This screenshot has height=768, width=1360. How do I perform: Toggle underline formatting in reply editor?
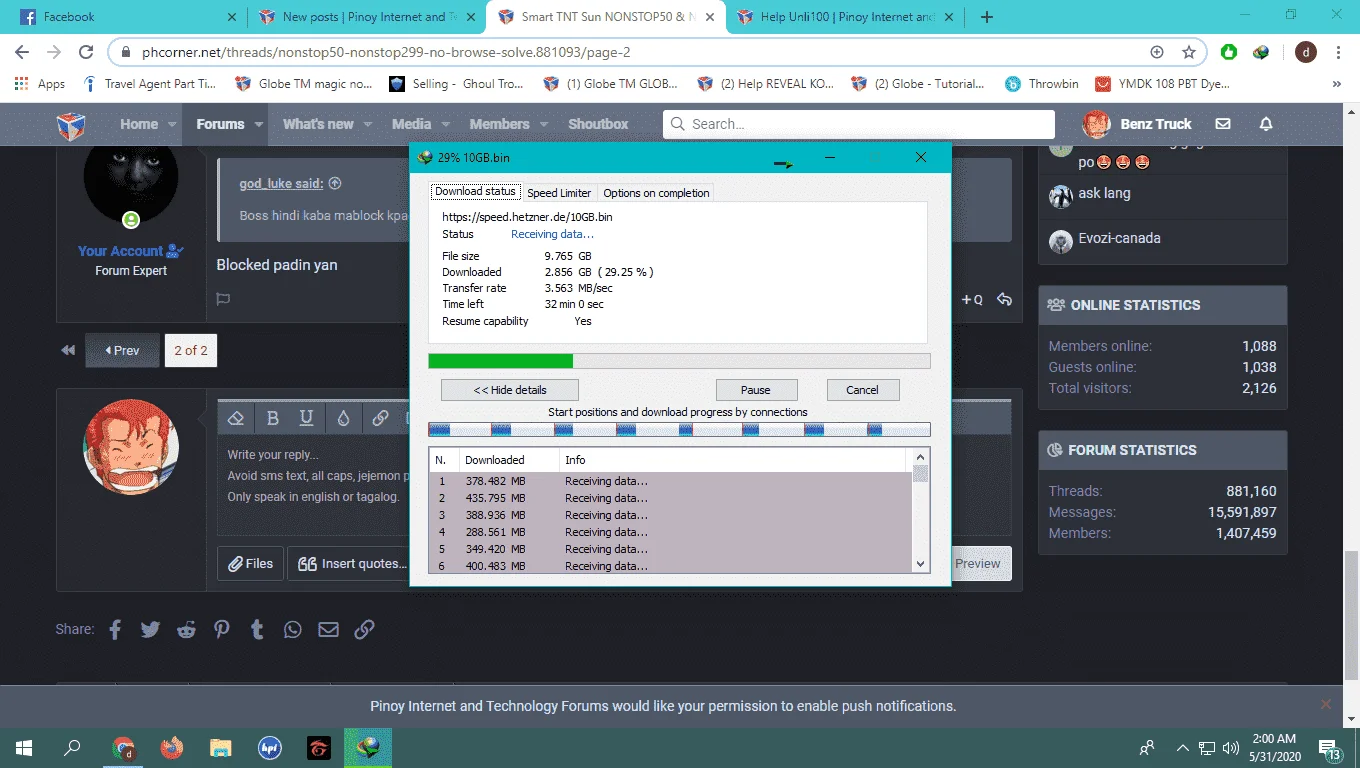(307, 418)
